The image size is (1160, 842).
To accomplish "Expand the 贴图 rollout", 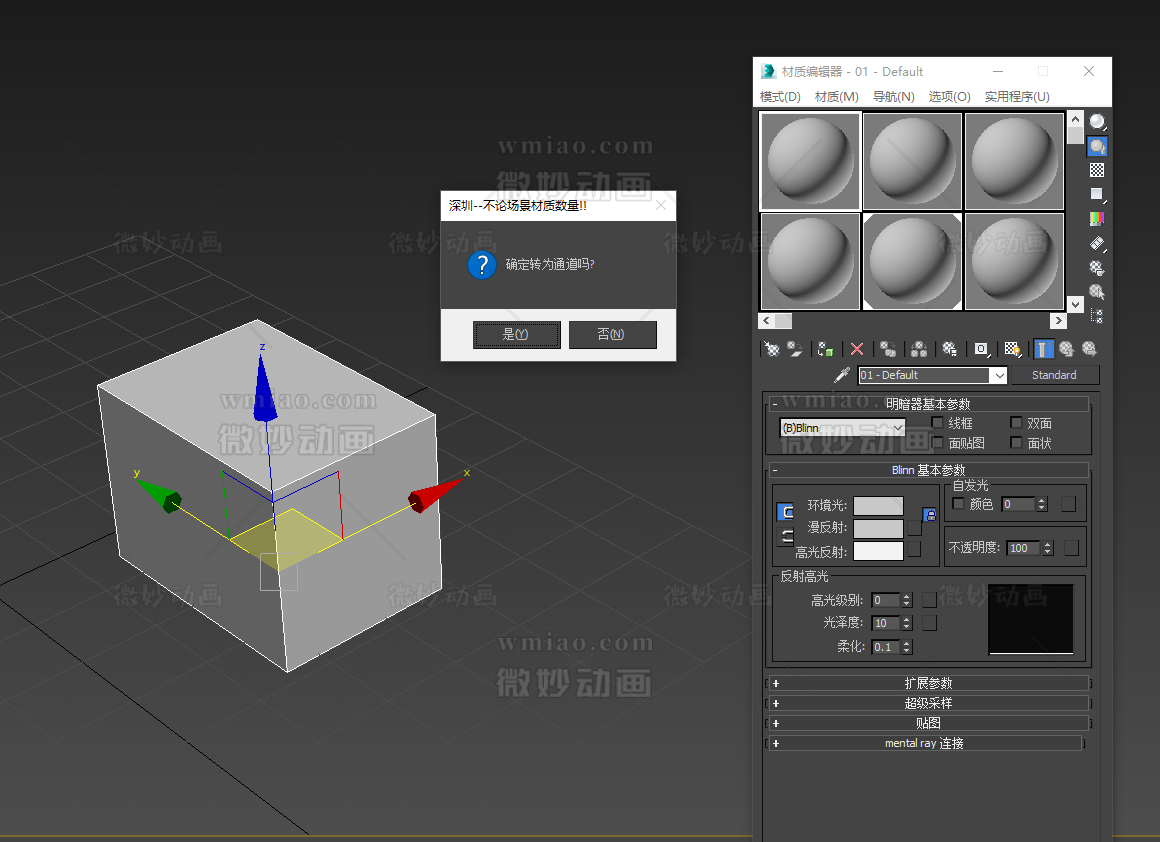I will 930,722.
